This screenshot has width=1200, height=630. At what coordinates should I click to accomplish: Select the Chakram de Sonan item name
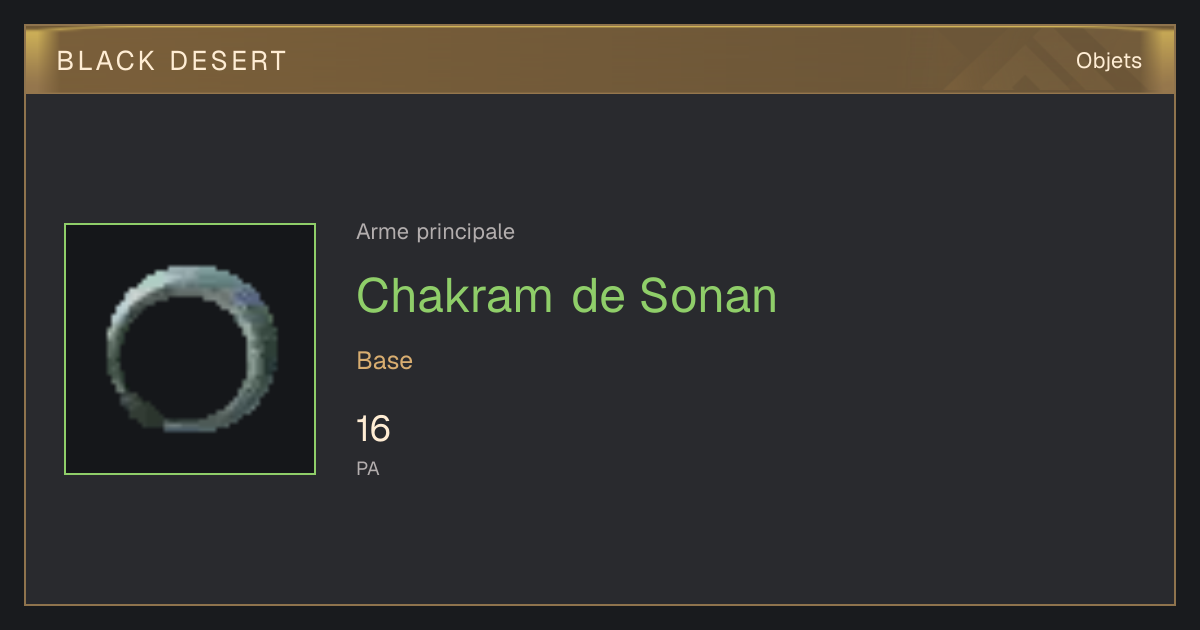coord(566,295)
